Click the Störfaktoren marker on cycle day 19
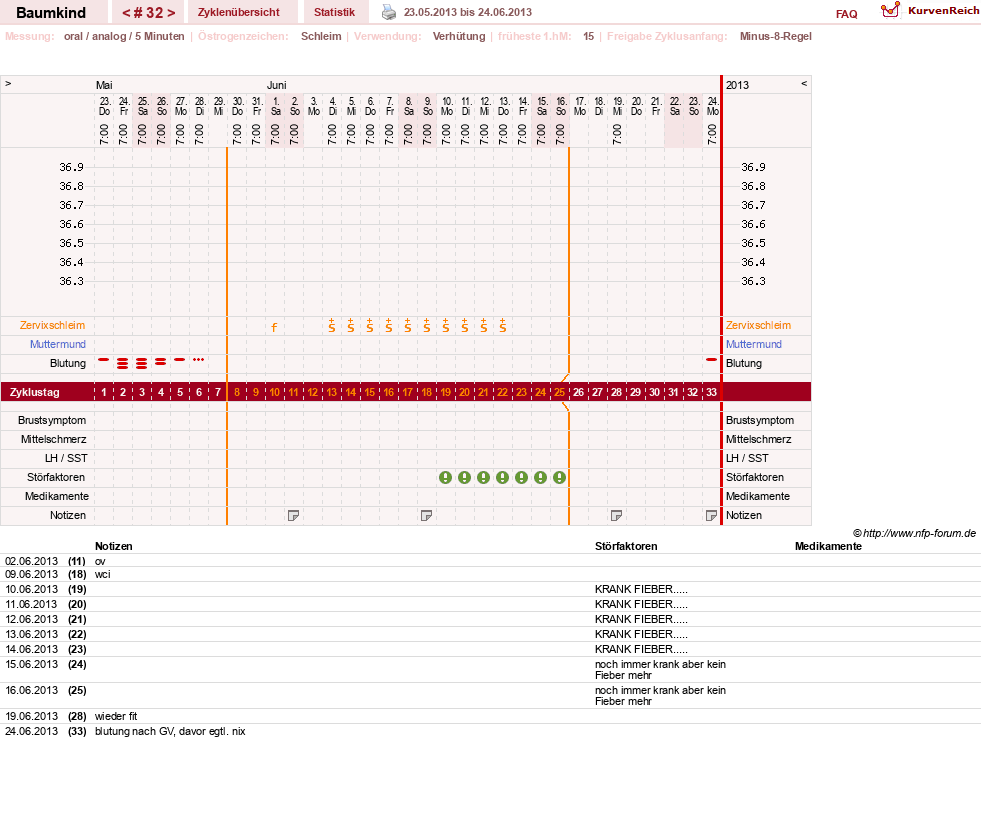The height and width of the screenshot is (813, 981). click(445, 478)
